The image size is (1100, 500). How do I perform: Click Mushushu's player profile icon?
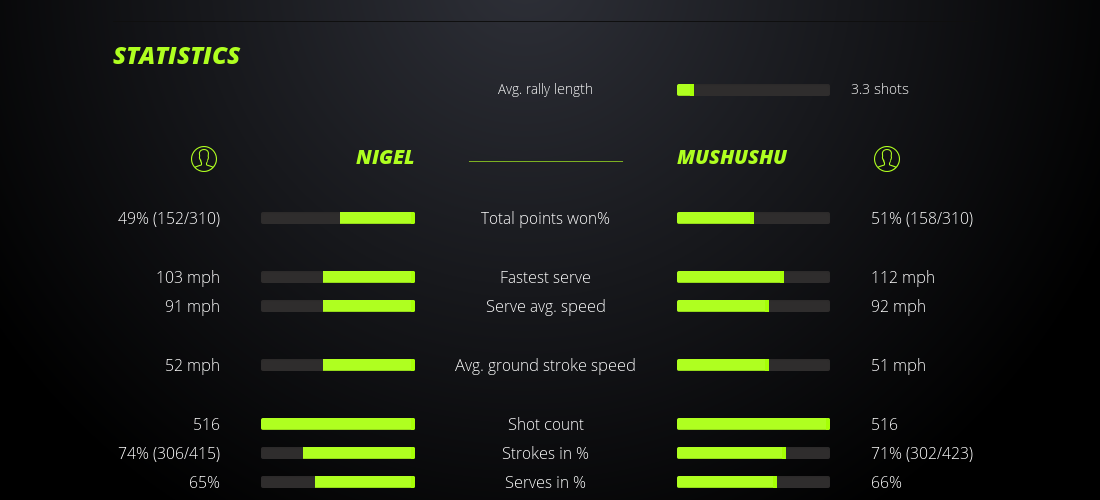click(x=886, y=158)
